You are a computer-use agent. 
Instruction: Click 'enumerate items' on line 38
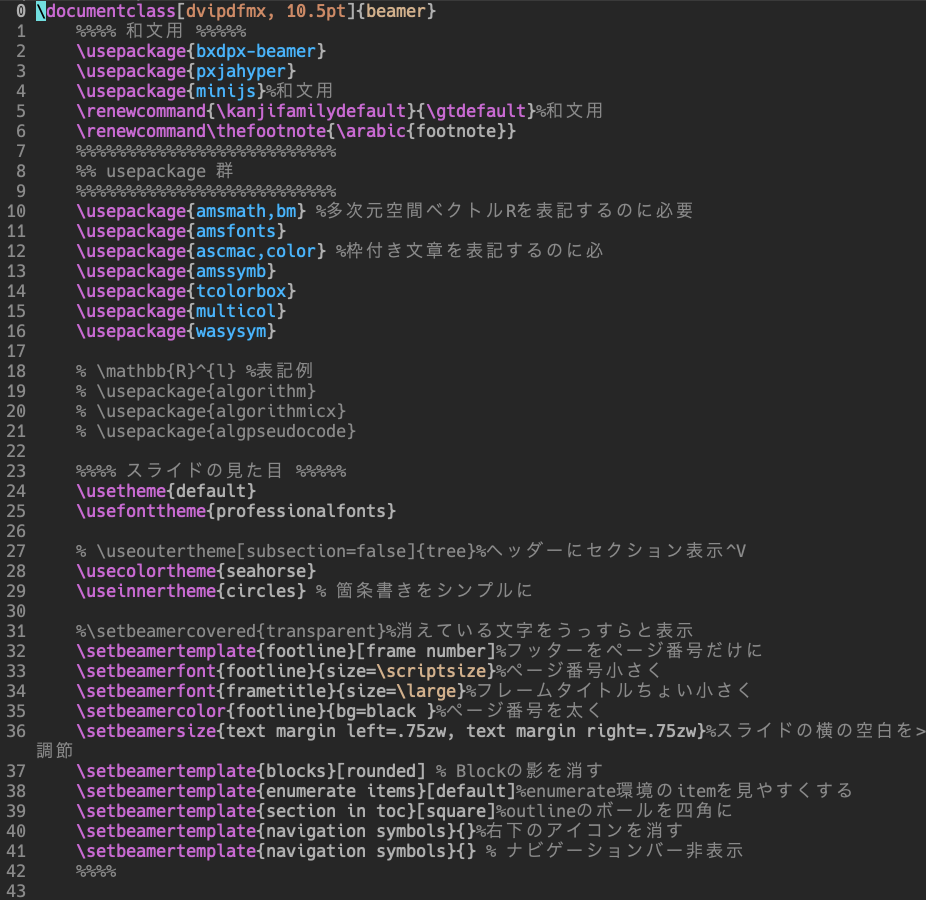[341, 791]
